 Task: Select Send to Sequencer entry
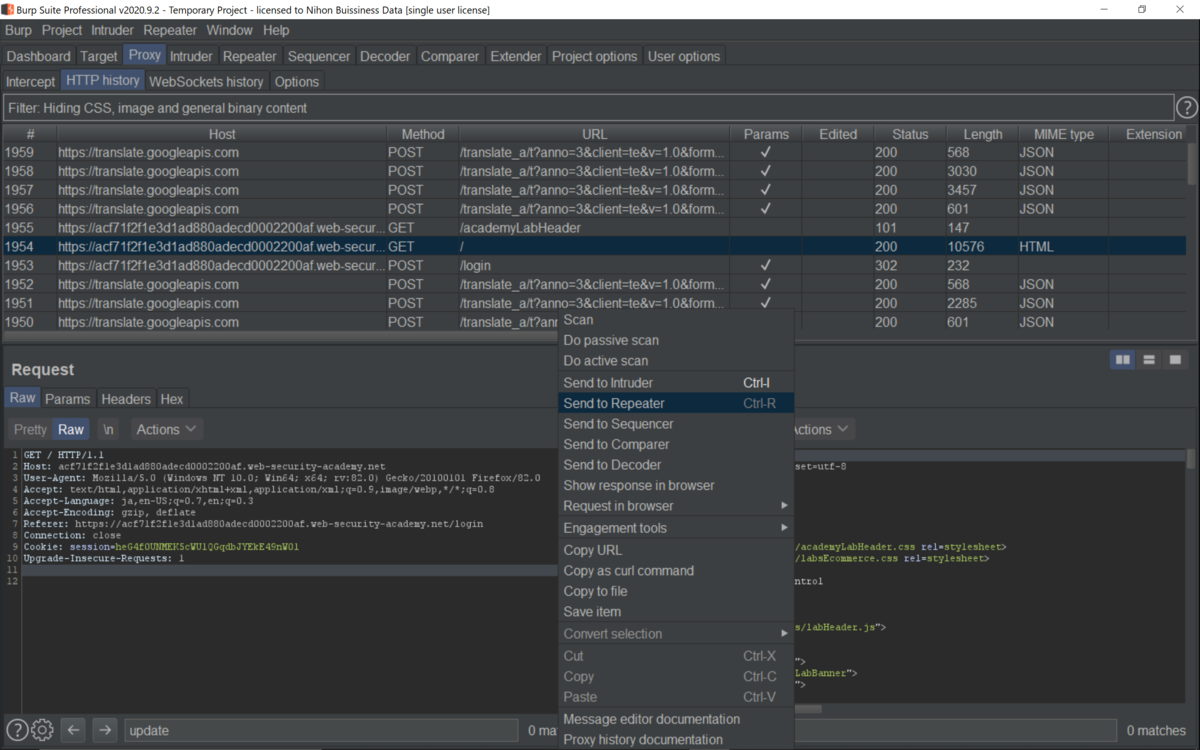676,424
